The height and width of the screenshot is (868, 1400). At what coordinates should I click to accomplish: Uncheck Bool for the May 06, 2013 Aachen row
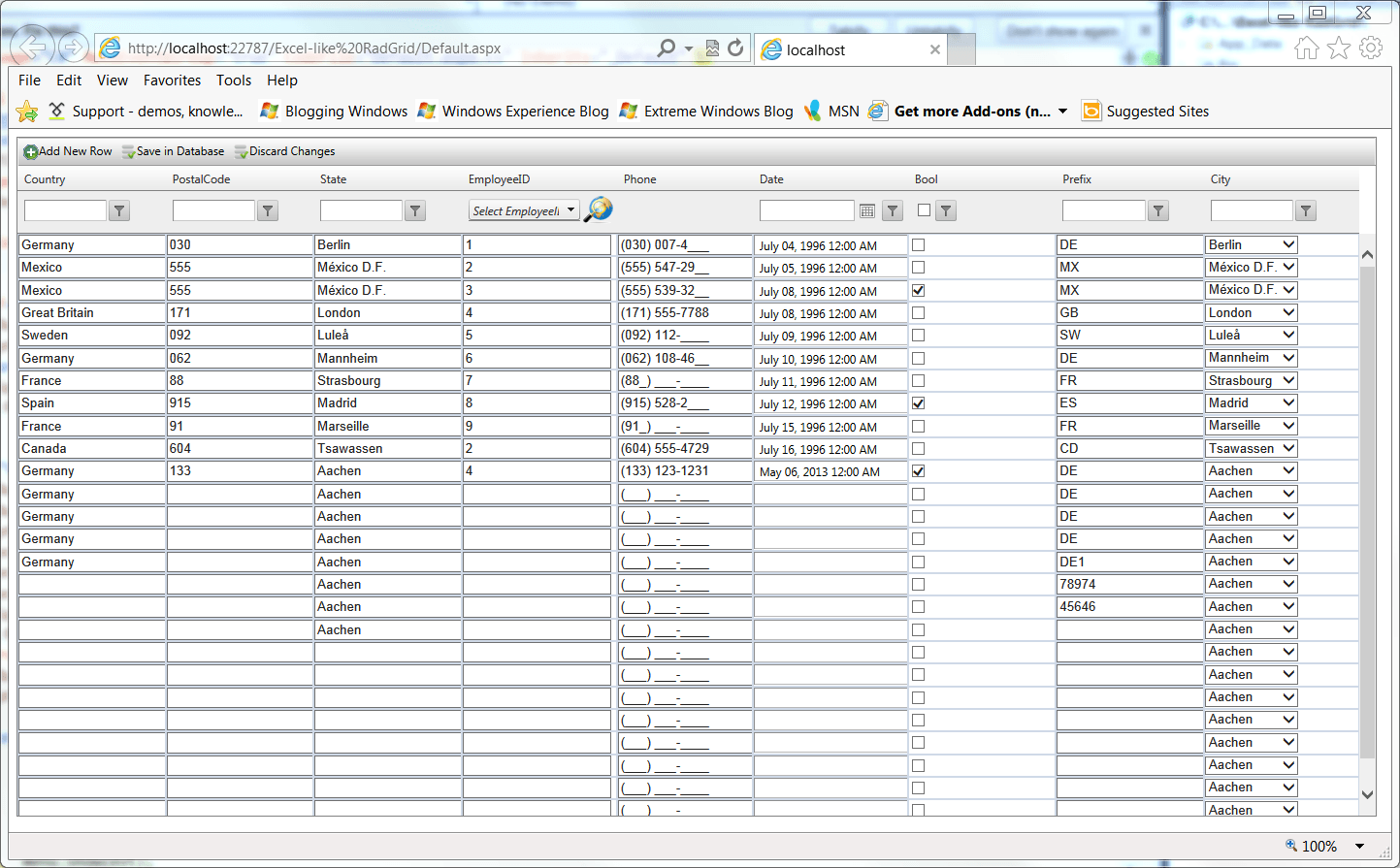coord(917,470)
